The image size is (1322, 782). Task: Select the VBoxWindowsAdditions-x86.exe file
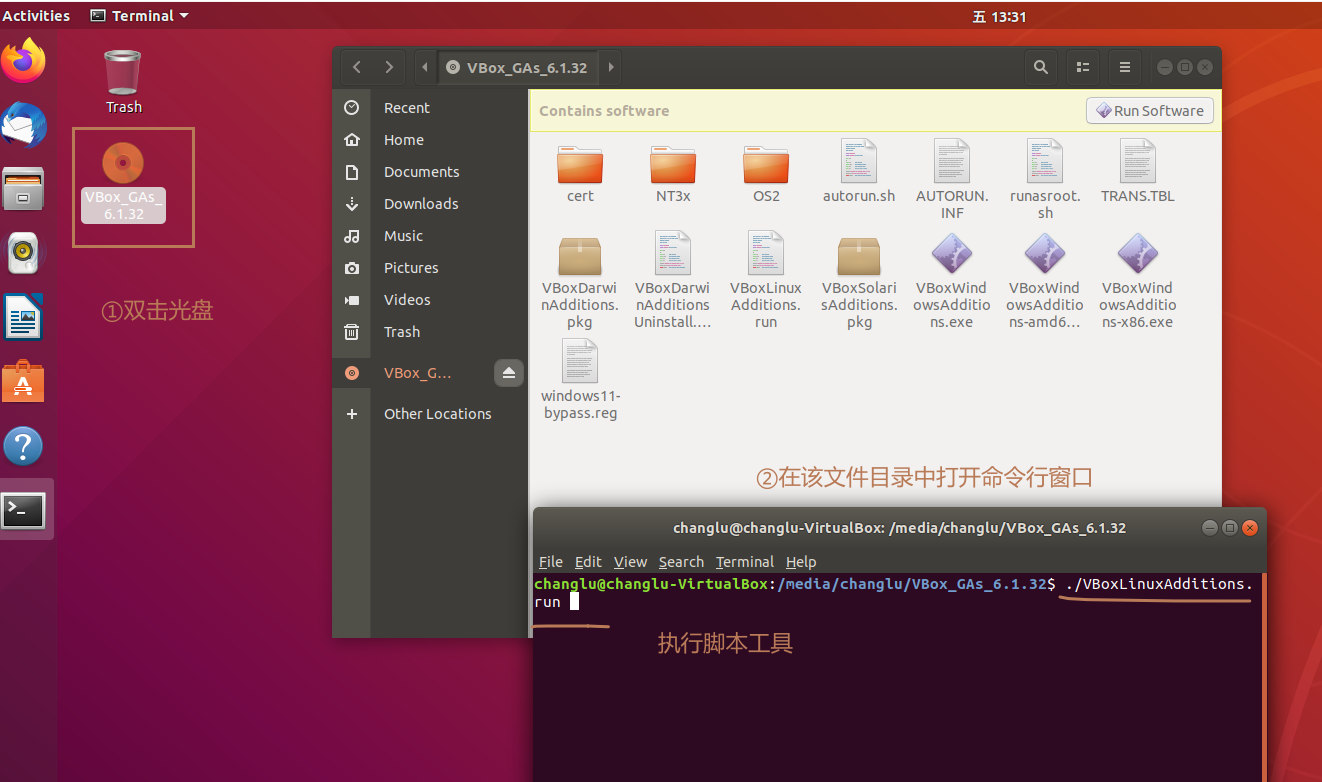pyautogui.click(x=1137, y=280)
